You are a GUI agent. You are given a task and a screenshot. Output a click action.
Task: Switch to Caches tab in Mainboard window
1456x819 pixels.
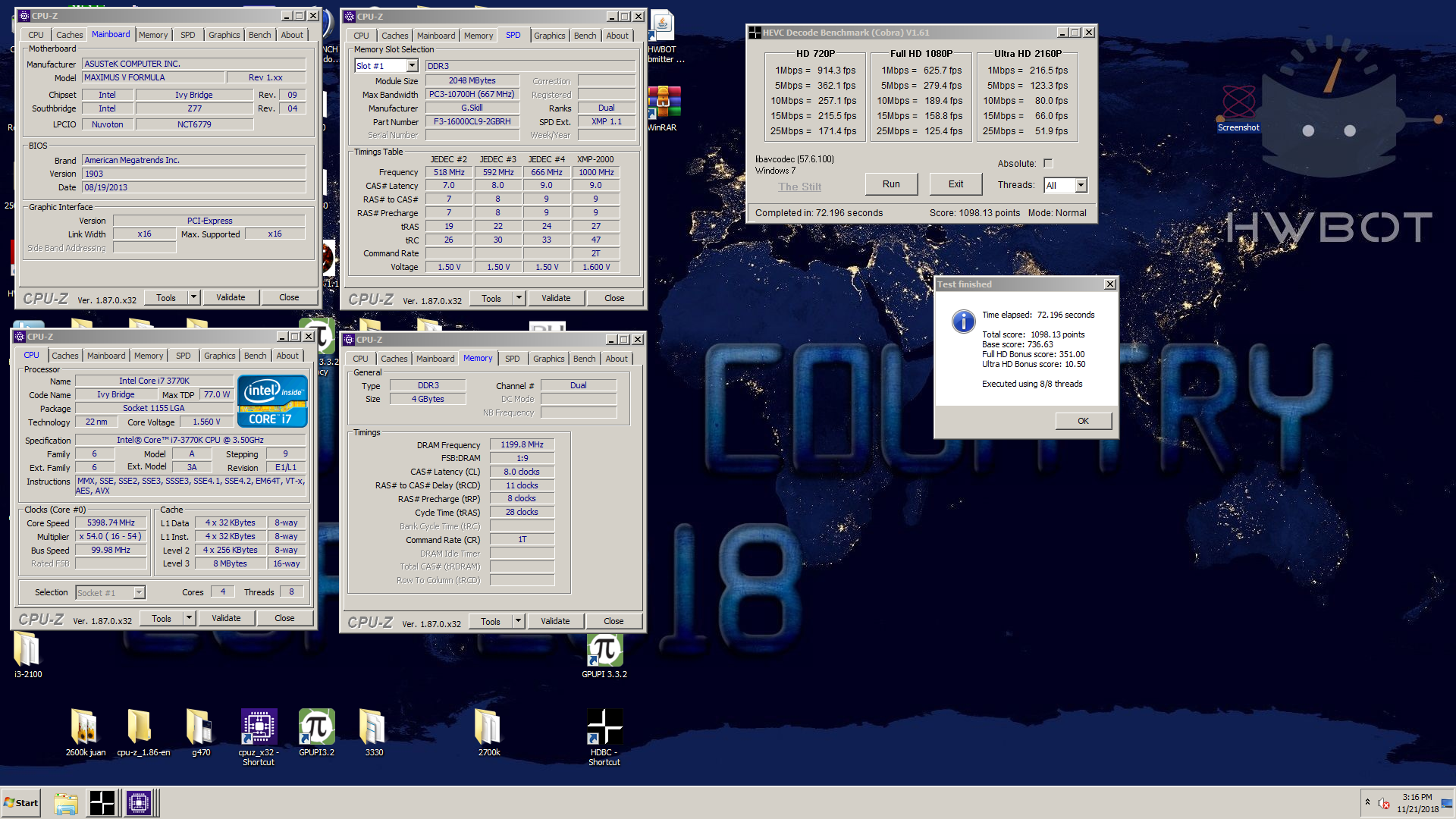tap(69, 35)
